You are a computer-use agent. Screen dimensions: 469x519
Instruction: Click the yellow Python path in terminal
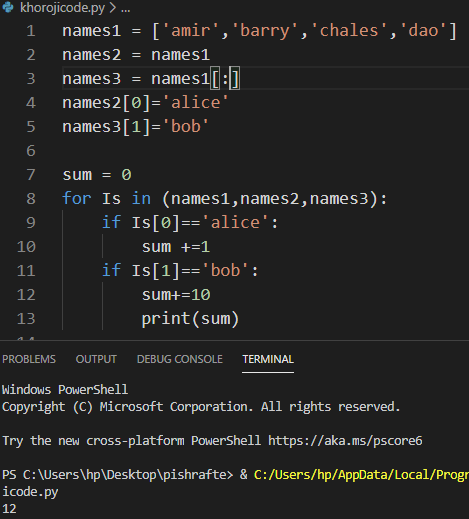coord(361,475)
